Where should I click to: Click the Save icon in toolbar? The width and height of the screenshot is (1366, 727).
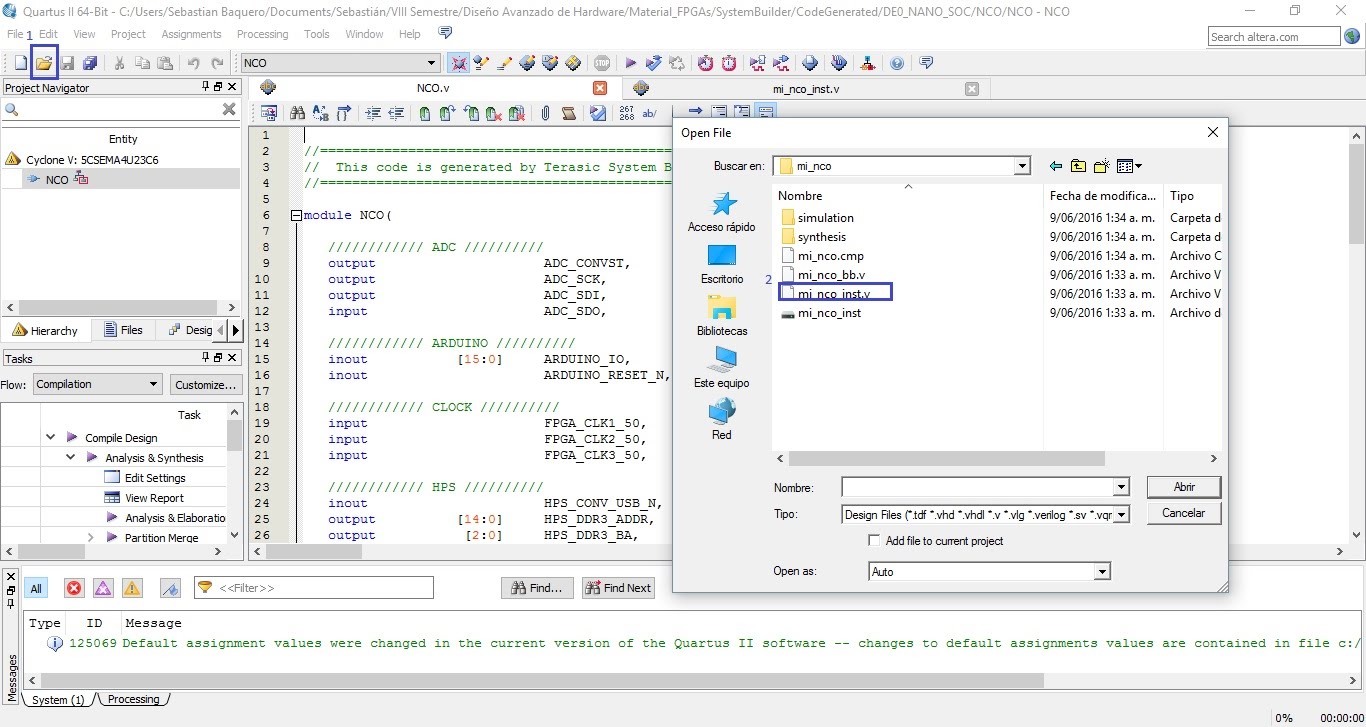[68, 63]
